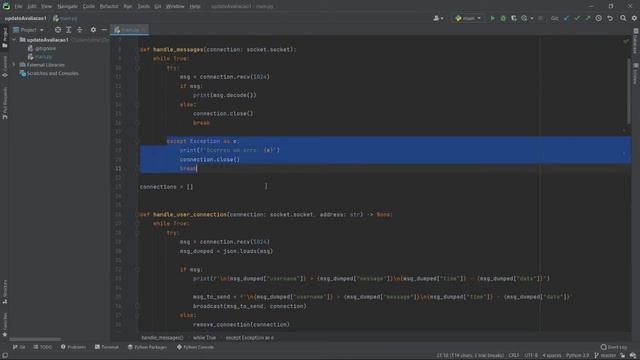
Task: Open Project panel options gear
Action: 93,30
